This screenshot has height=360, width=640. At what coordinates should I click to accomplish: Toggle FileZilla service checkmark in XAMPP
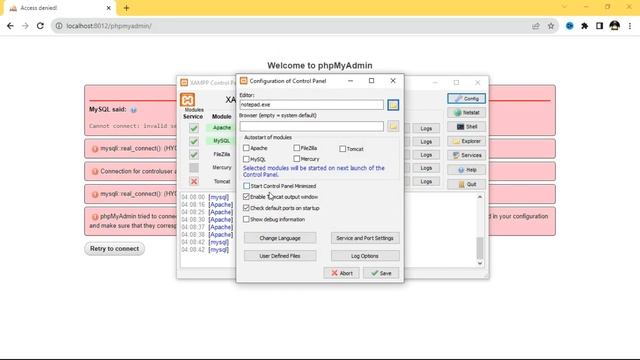tap(194, 155)
